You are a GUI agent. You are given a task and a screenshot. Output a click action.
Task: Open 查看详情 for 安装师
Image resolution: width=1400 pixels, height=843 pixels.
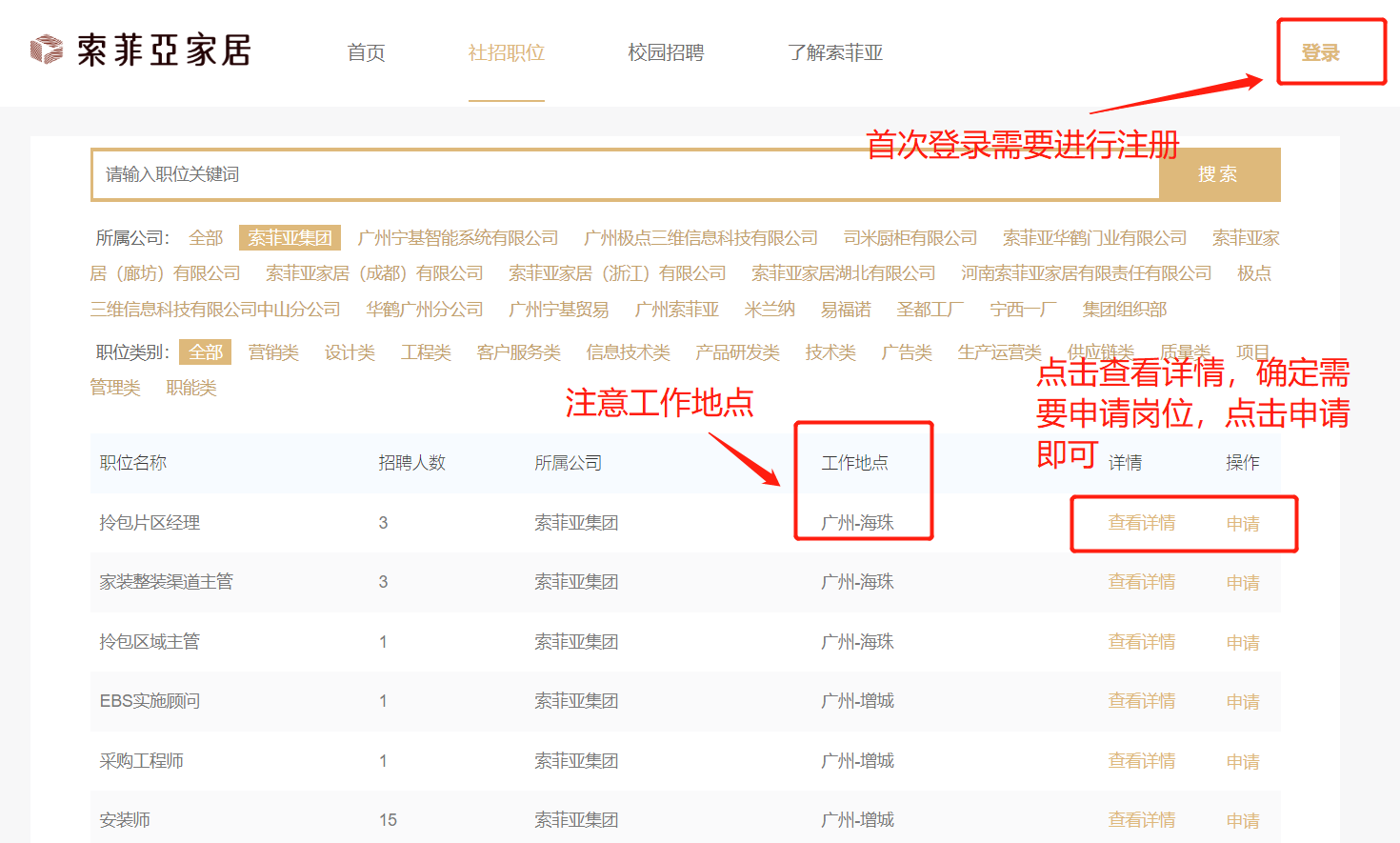(1142, 820)
